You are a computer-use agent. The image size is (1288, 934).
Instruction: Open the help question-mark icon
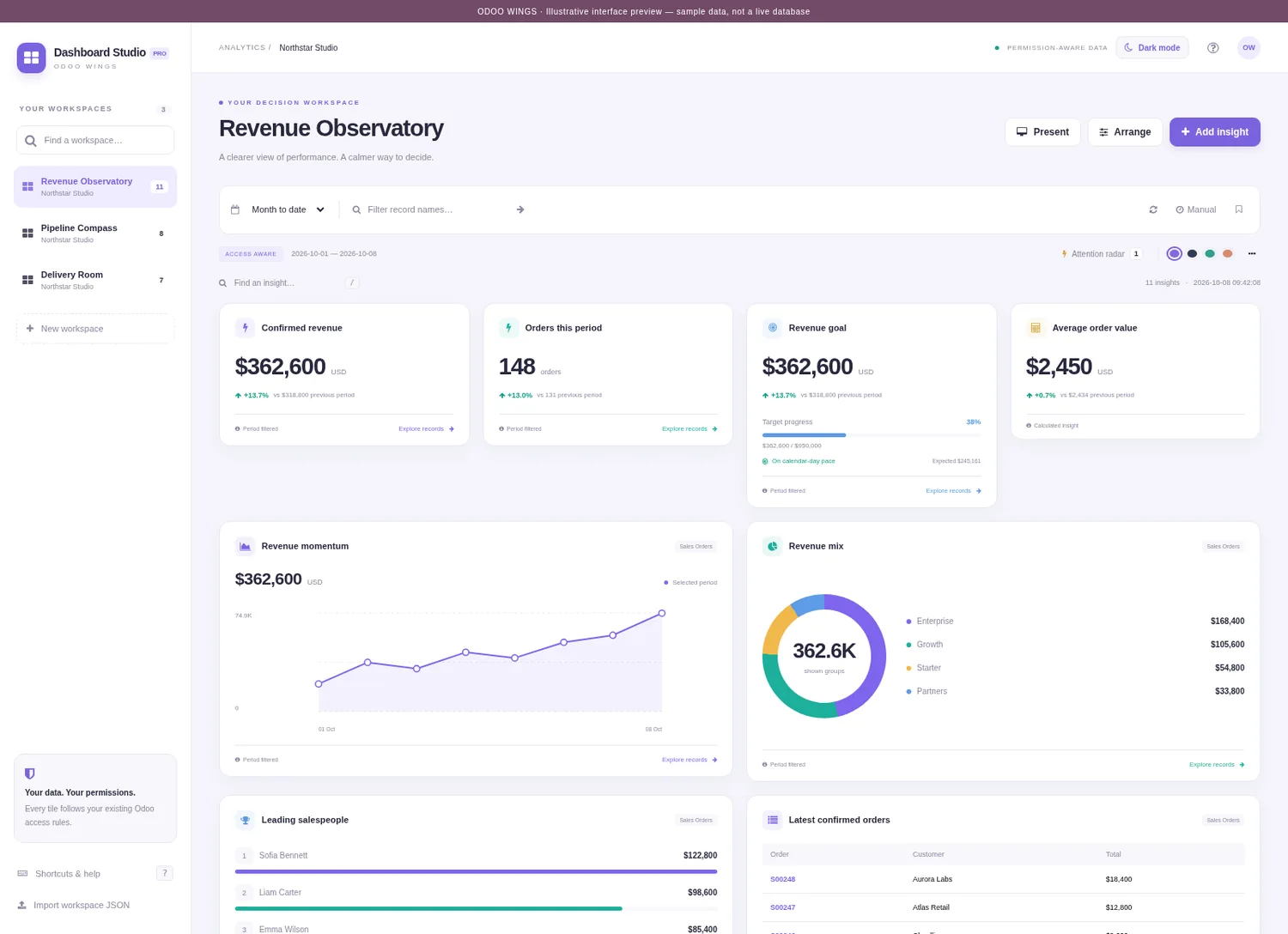click(x=1212, y=48)
